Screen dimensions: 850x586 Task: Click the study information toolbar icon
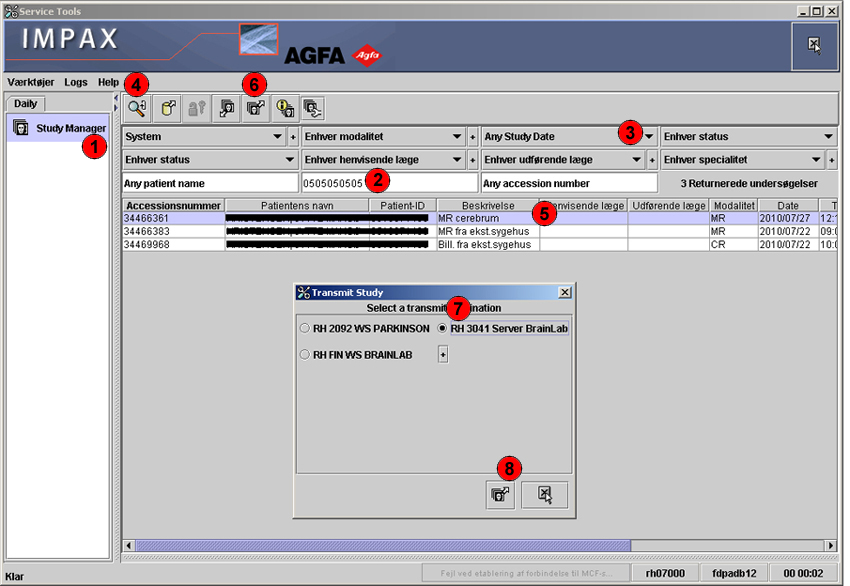tap(285, 108)
